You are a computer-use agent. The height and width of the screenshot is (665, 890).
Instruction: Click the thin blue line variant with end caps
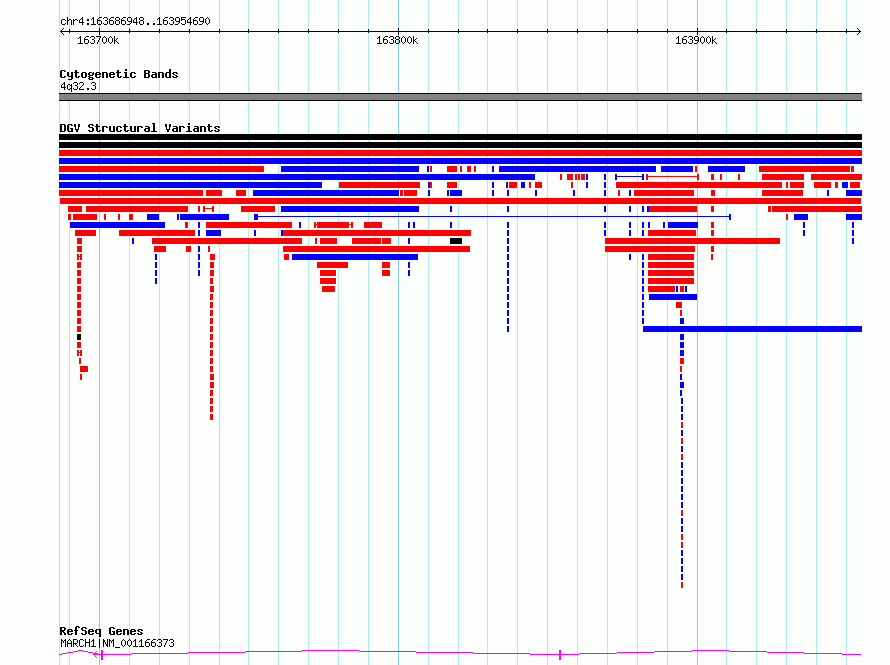pos(493,217)
